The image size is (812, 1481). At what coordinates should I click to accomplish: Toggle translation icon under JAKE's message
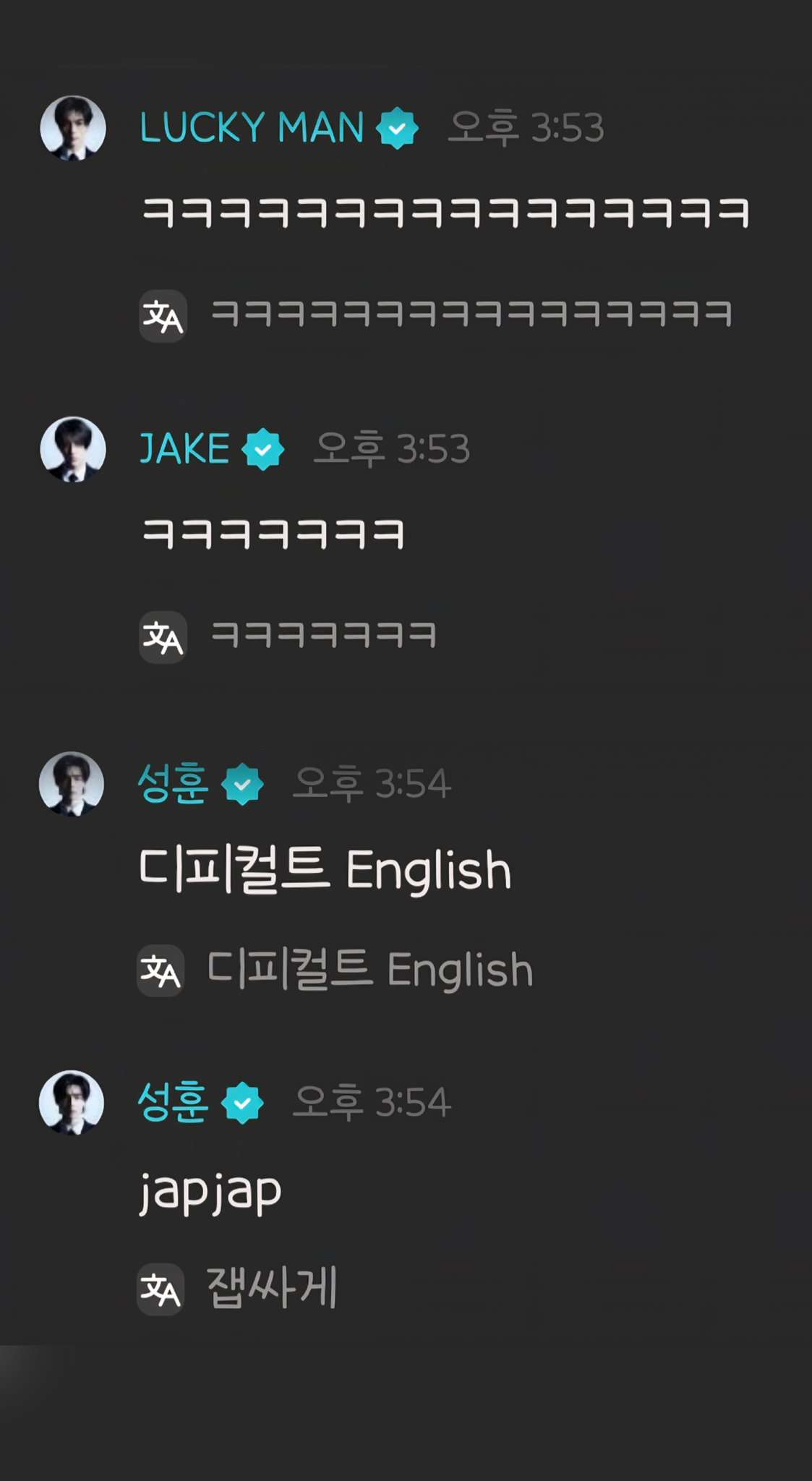(x=163, y=637)
